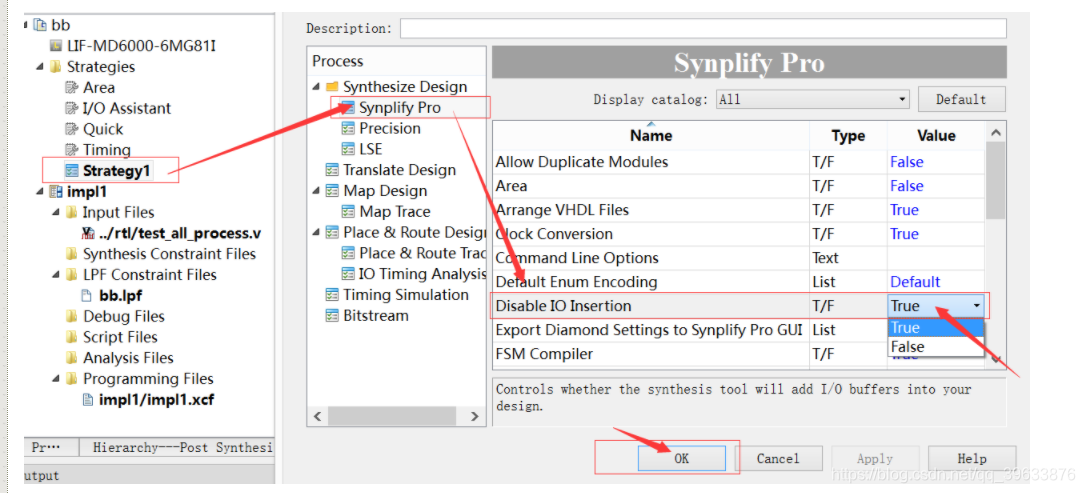Viewport: 1085px width, 493px height.
Task: Click the I/O Assistant strategy icon
Action: tap(72, 108)
